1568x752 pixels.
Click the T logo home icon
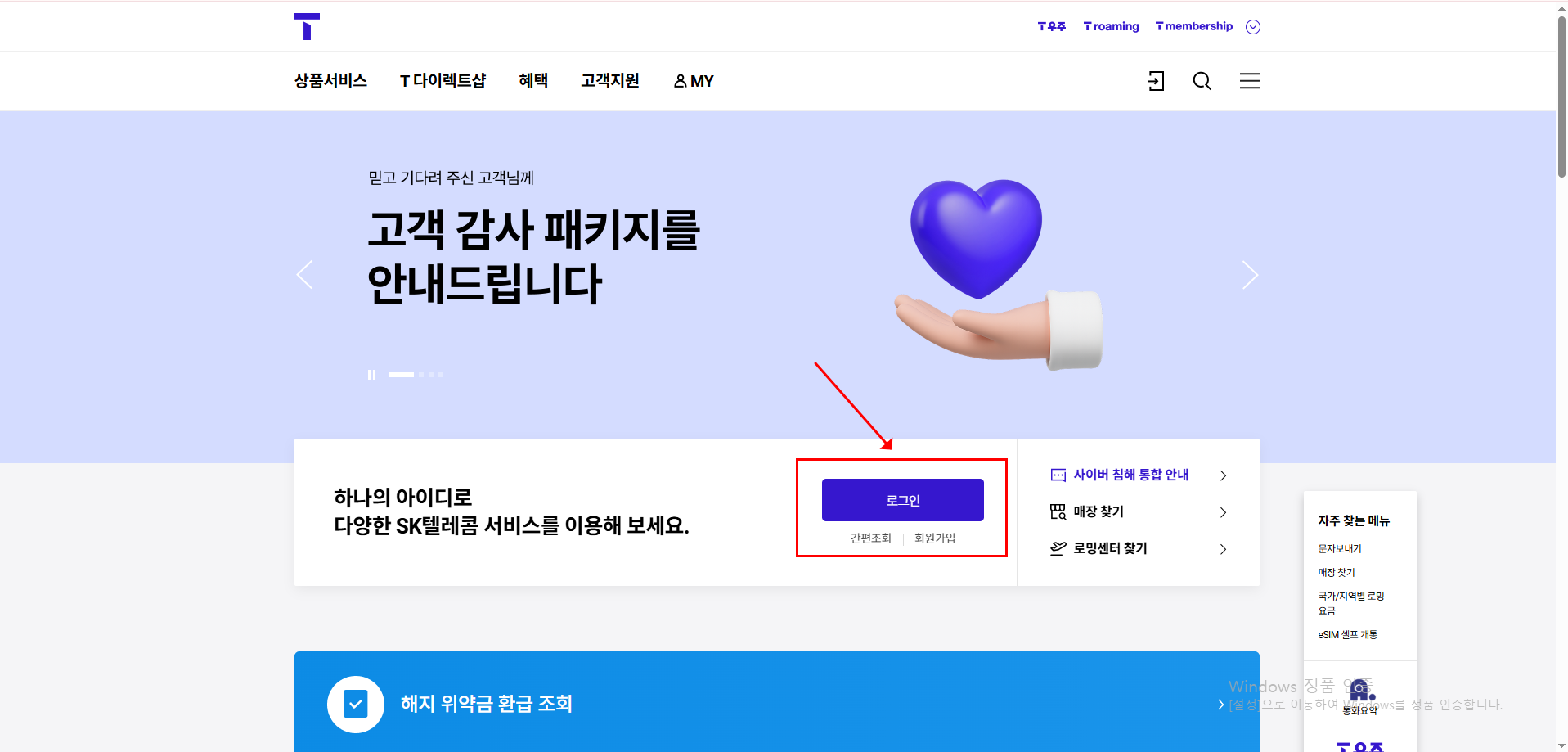click(x=307, y=26)
